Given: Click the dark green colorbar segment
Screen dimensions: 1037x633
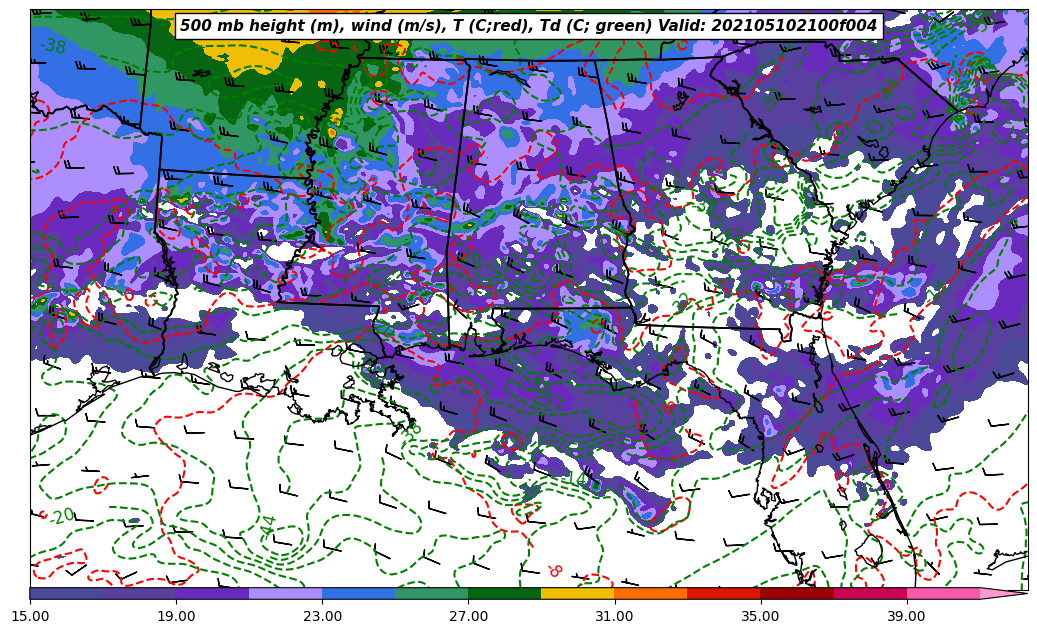Looking at the screenshot, I should tap(504, 593).
